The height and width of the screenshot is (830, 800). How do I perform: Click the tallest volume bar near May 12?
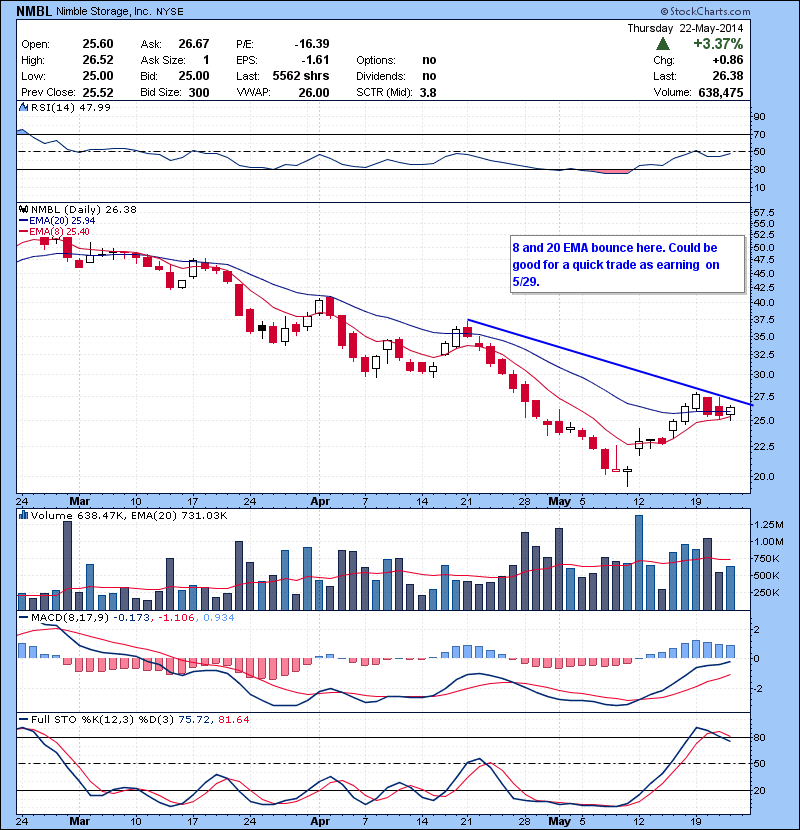(639, 563)
